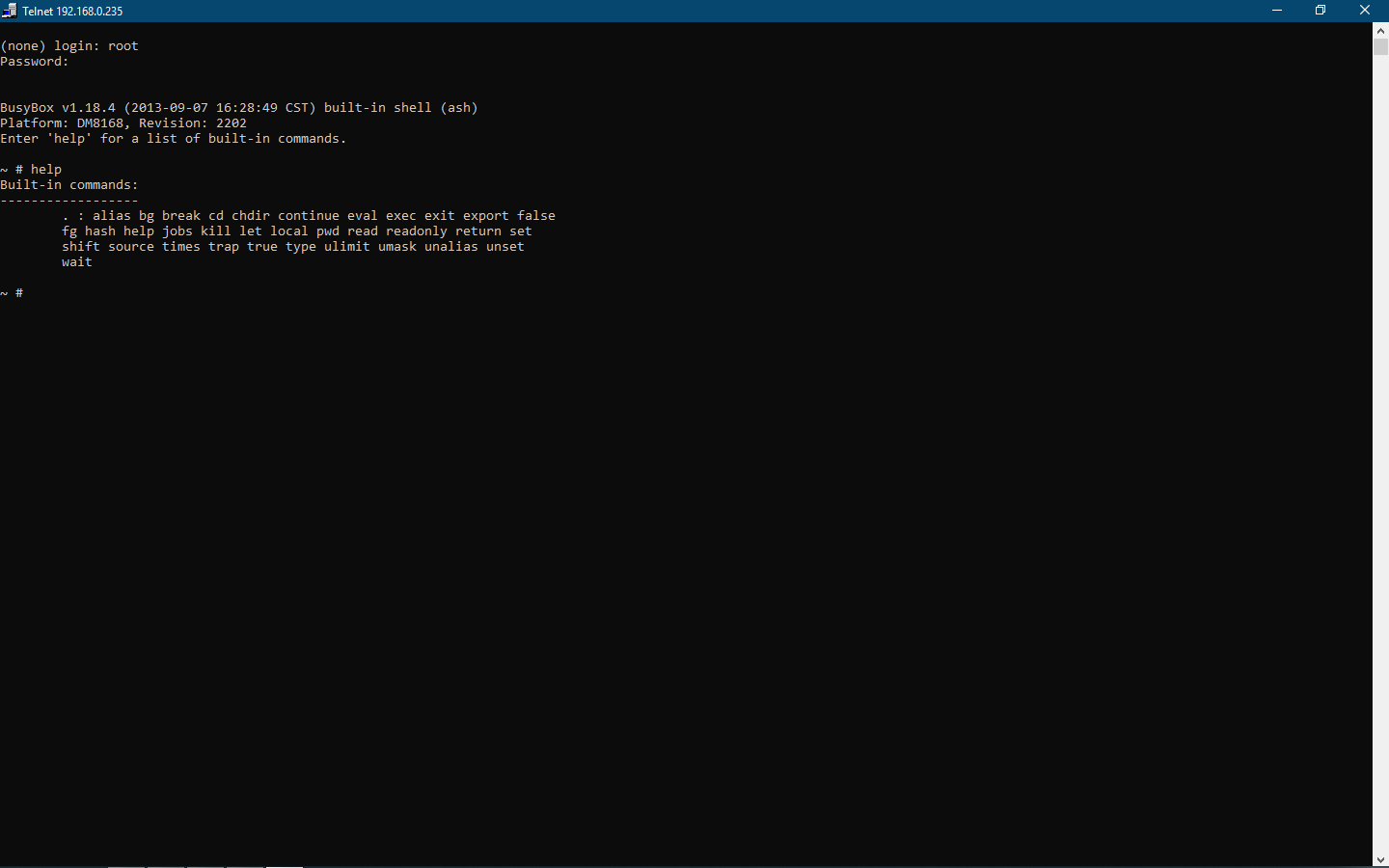The image size is (1389, 868).
Task: Click the 'readonly' command in the list
Action: (417, 231)
